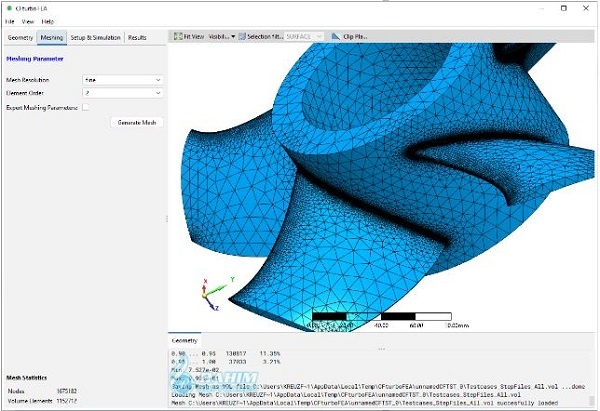Open the Help menu
This screenshot has height=411, width=600.
(47, 21)
